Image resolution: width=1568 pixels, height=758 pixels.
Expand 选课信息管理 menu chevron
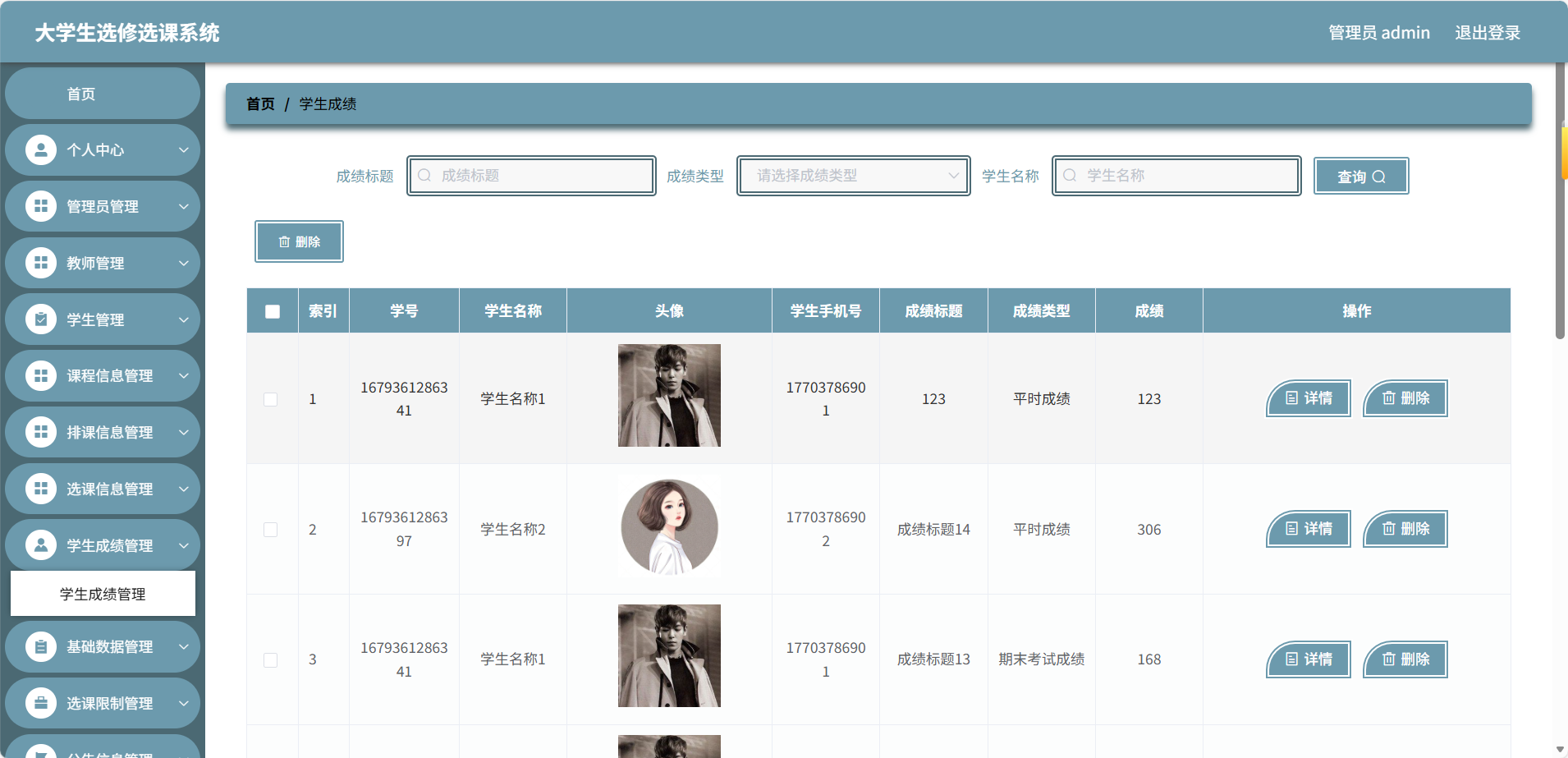tap(184, 489)
